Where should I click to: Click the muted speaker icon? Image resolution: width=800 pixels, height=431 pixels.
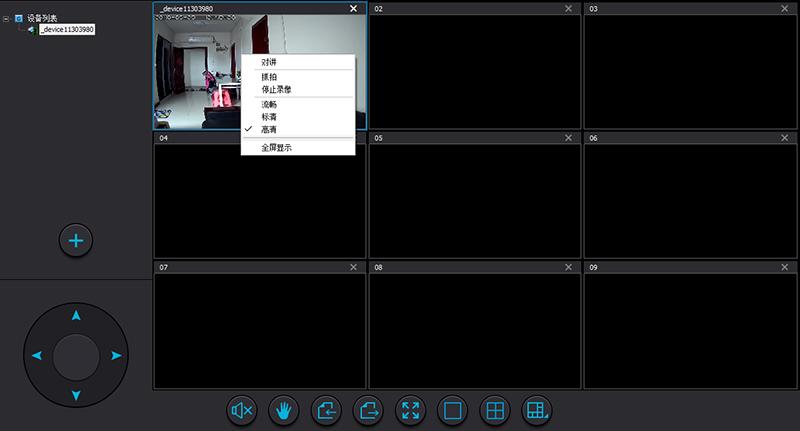pos(242,411)
